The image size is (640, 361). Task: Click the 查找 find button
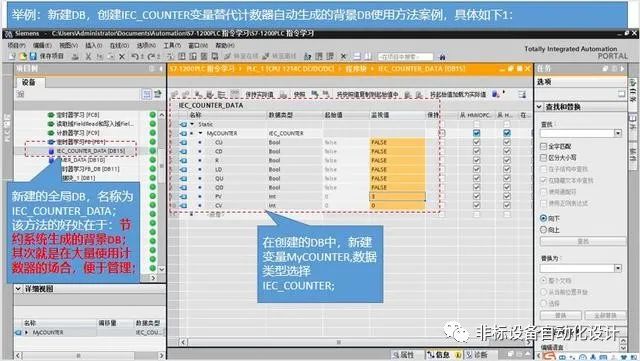pos(582,241)
